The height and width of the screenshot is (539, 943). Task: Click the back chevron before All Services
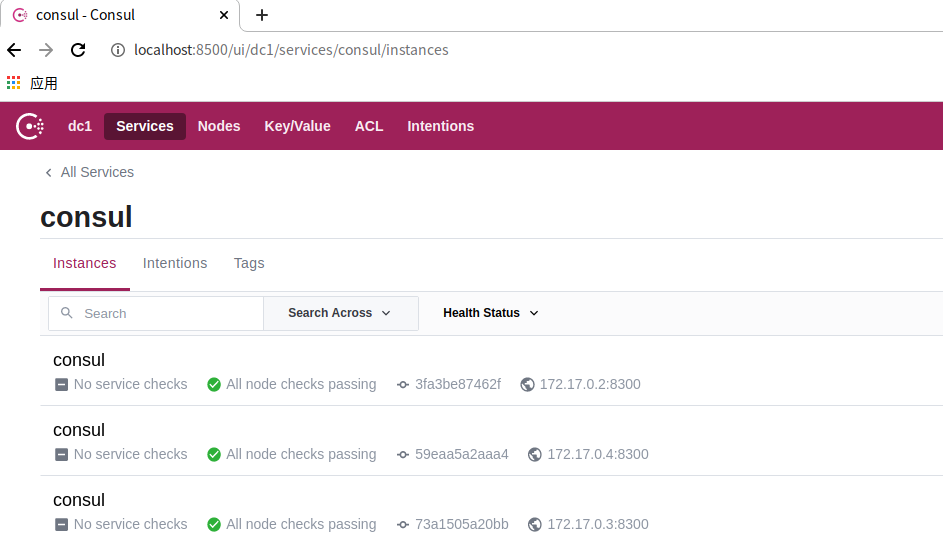[x=49, y=173]
